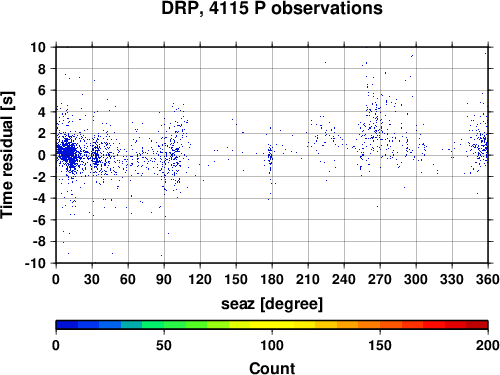This screenshot has width=500, height=375.
Task: Click the 'Time residual [s]' axis label
Action: coord(7,155)
